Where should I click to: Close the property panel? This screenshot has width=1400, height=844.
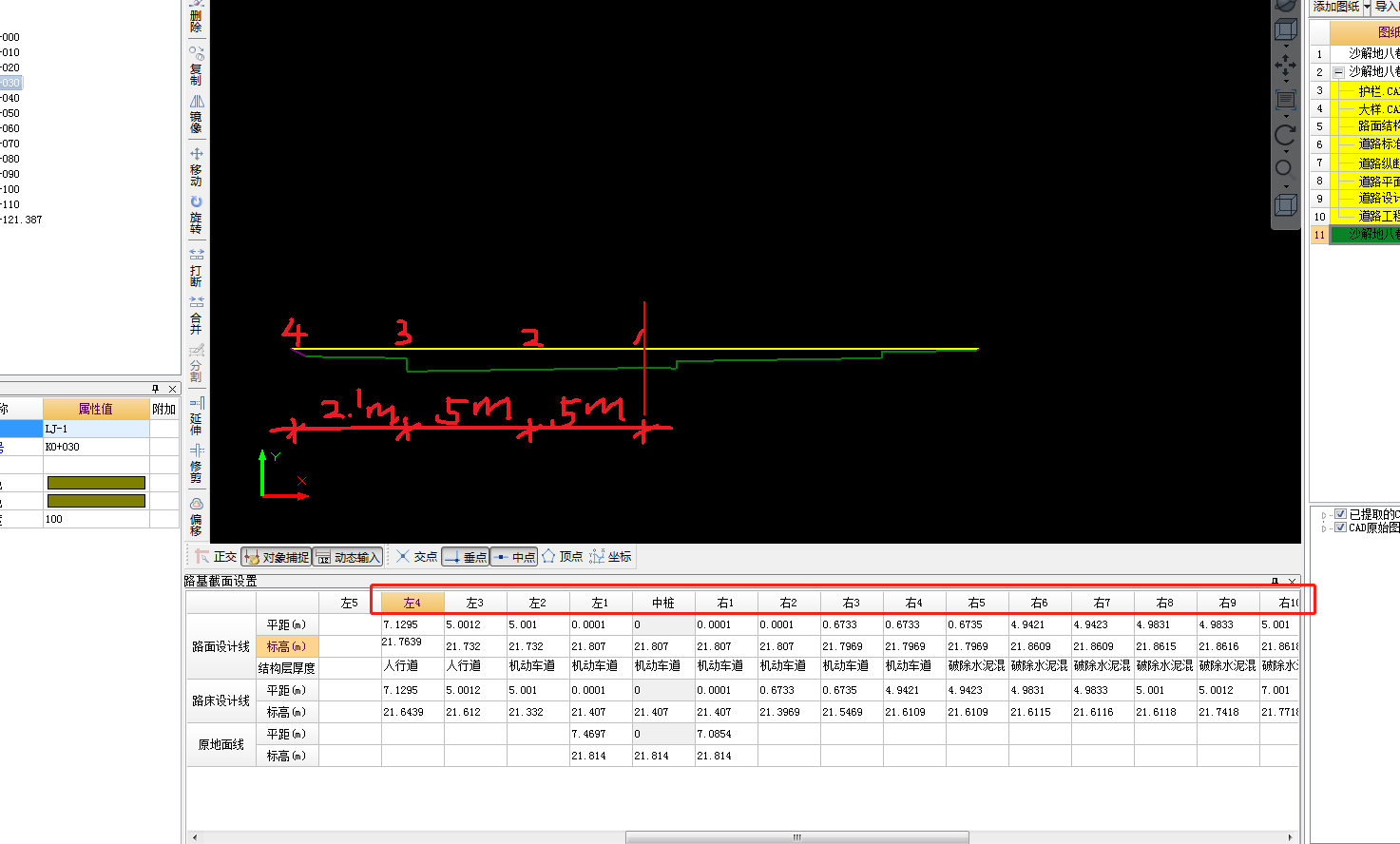172,389
